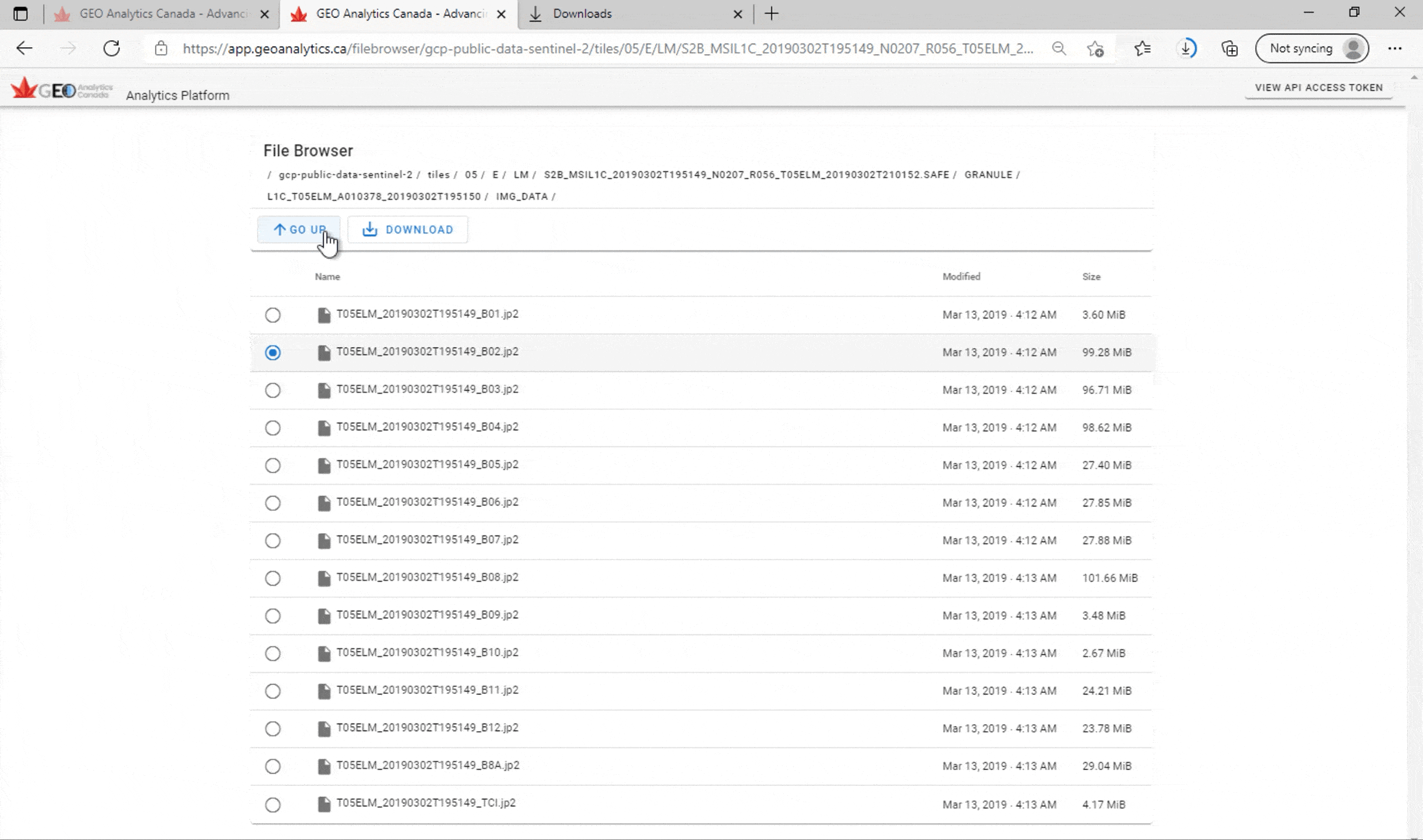Click the Size column header
This screenshot has height=840, width=1423.
(x=1091, y=277)
